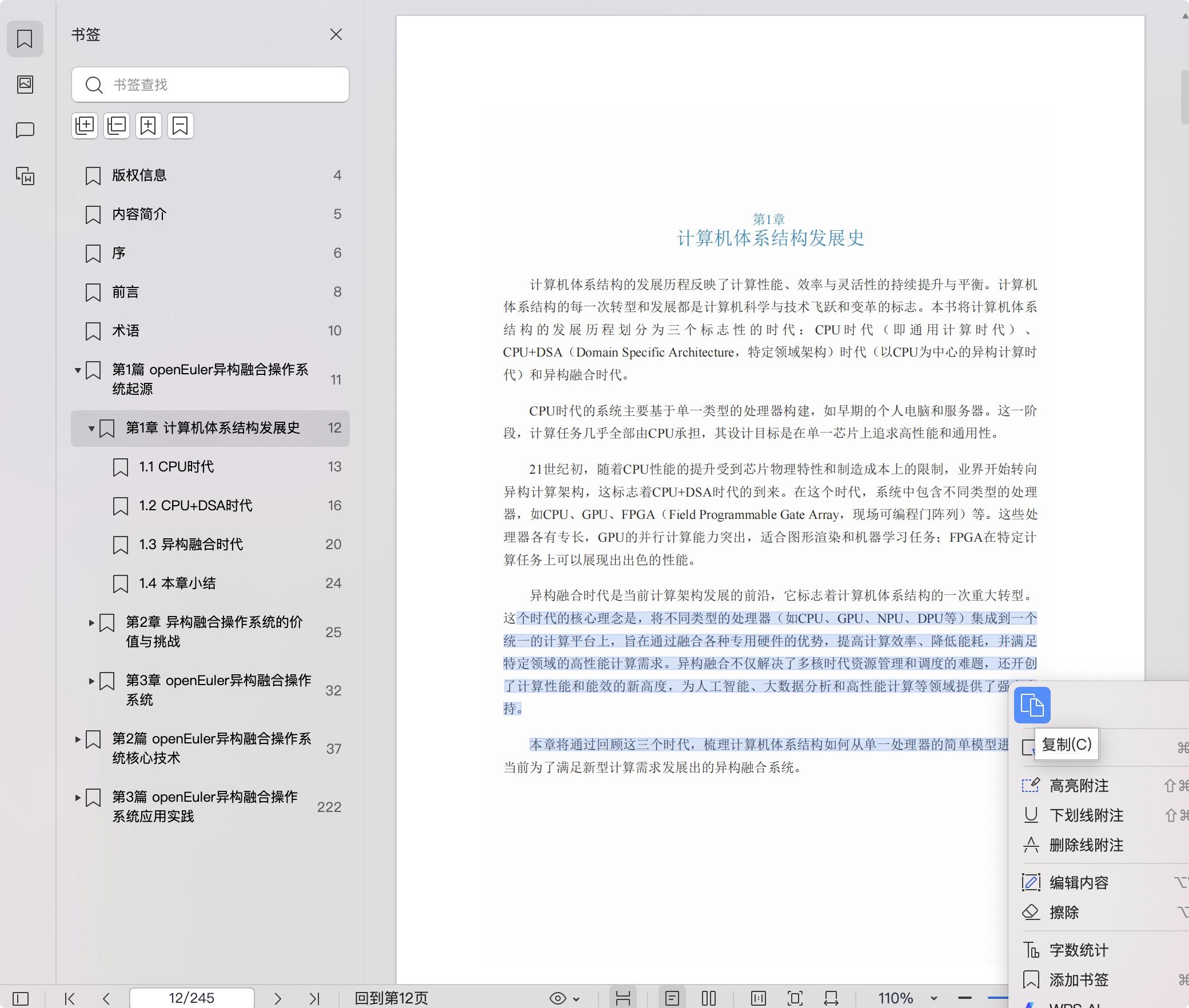Viewport: 1189px width, 1008px height.
Task: Open the thumbnails panel in left sidebar
Action: click(x=25, y=85)
